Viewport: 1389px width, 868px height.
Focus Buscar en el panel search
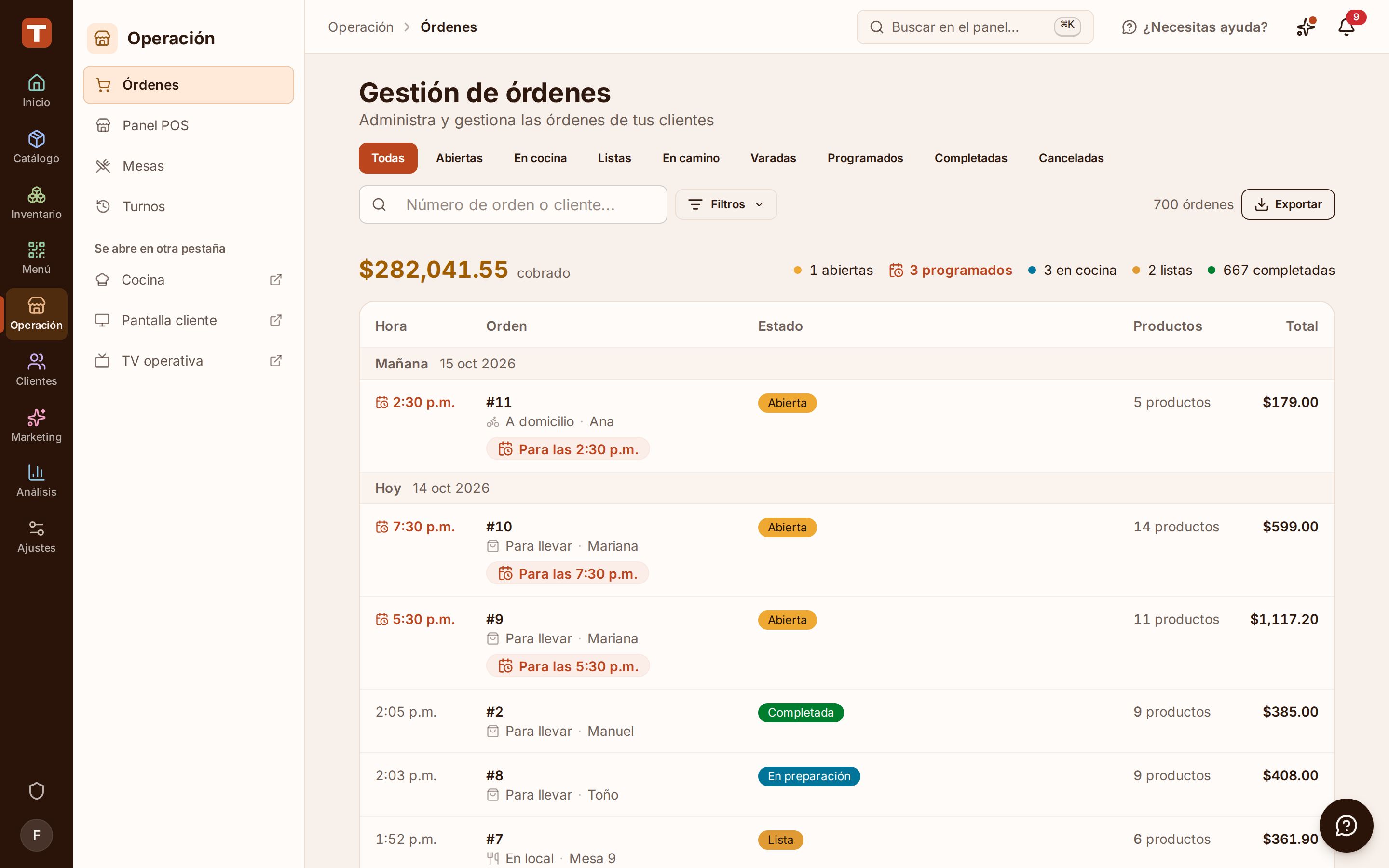pos(975,27)
